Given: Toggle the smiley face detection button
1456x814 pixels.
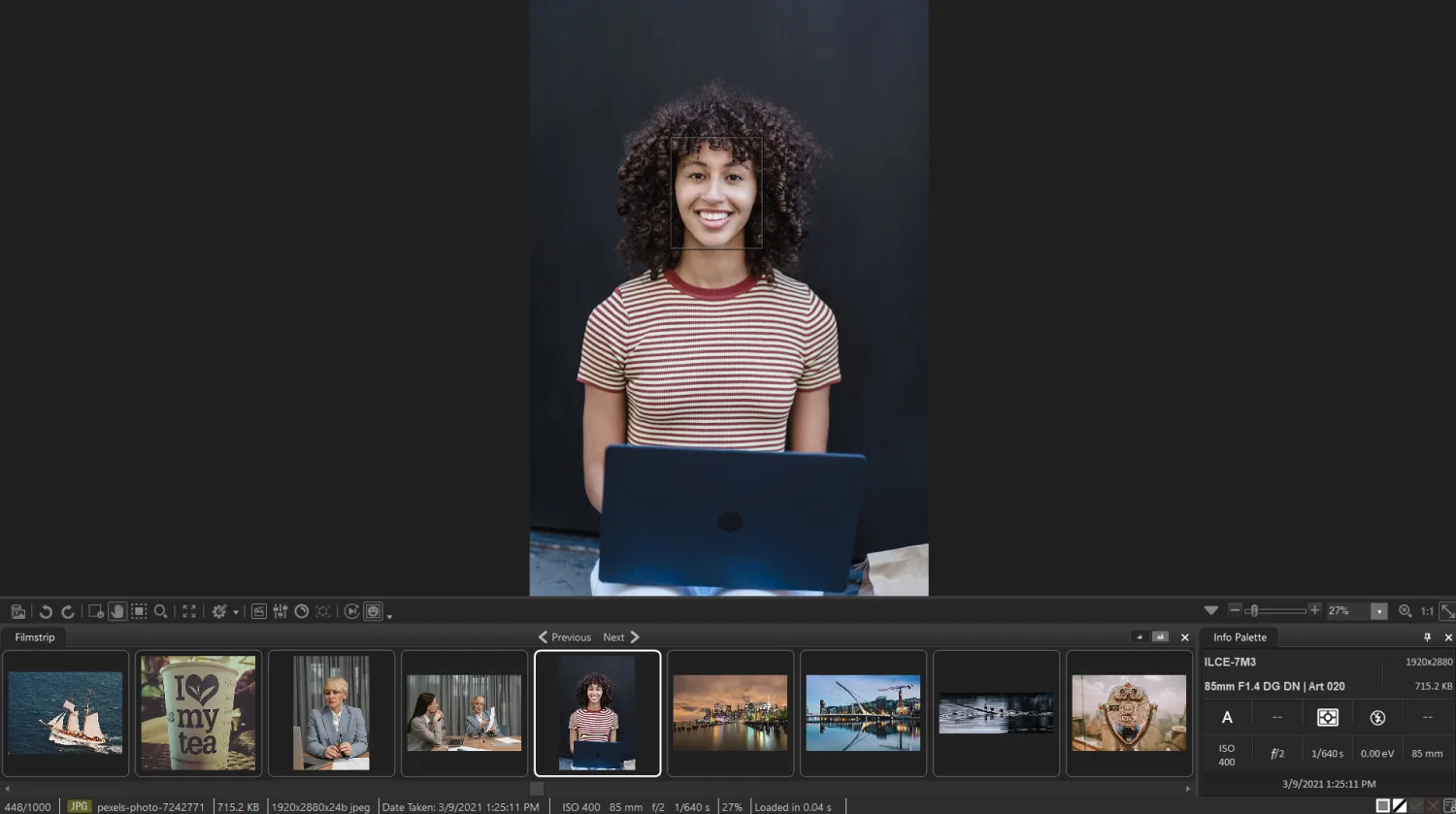Looking at the screenshot, I should 373,611.
